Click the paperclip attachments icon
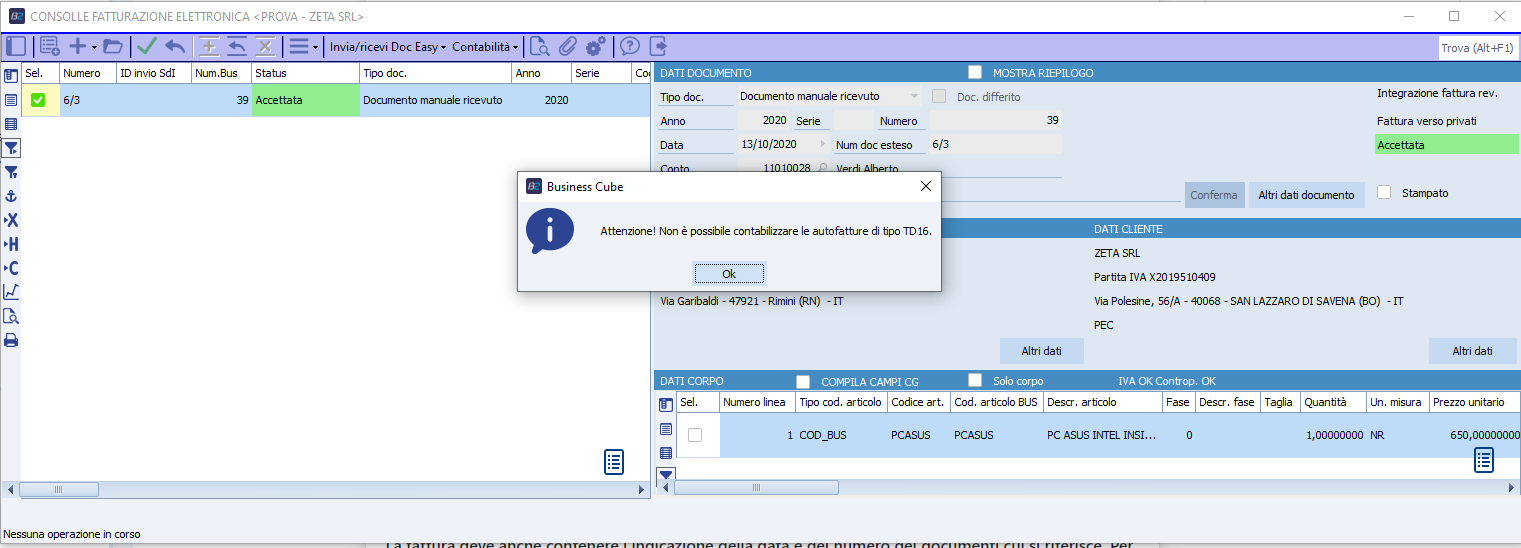 [568, 46]
